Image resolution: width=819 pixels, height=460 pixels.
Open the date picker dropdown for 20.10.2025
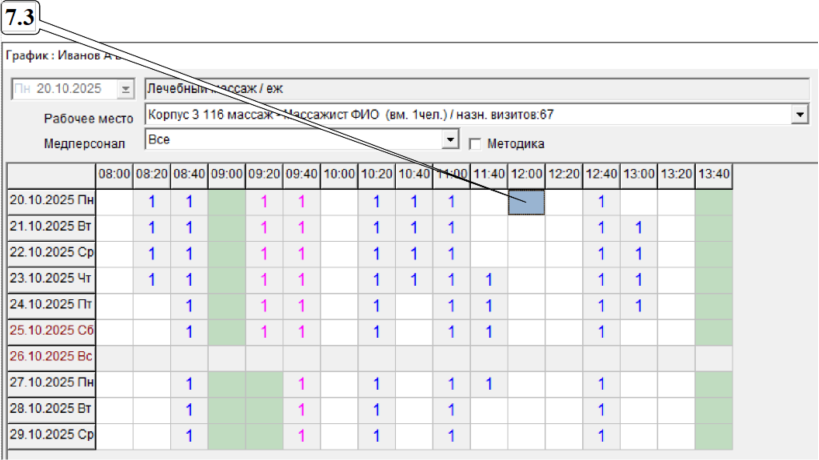(x=125, y=89)
